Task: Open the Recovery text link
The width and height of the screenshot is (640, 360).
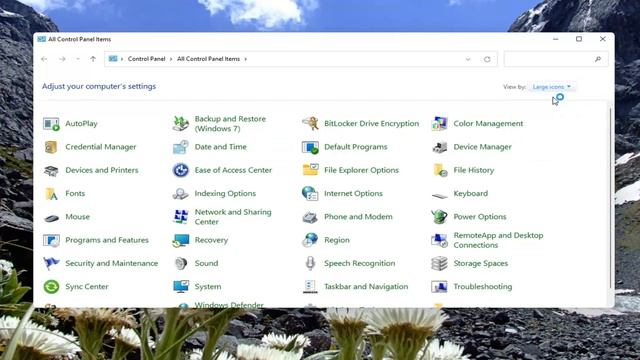Action: [211, 240]
